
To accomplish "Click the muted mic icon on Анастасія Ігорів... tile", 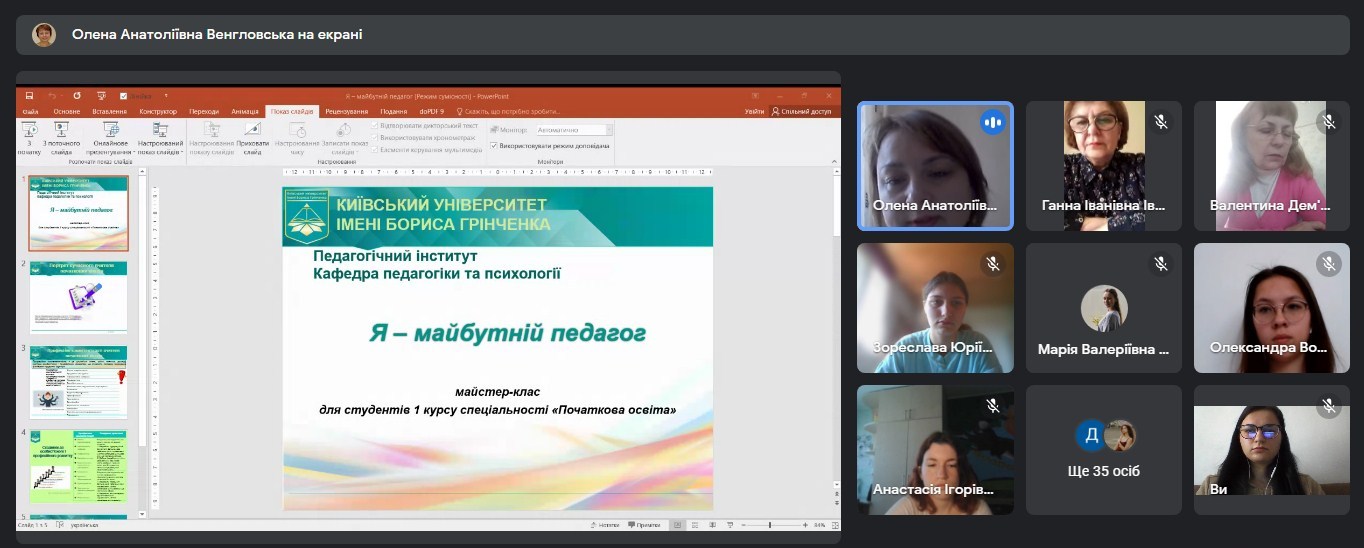I will [993, 406].
